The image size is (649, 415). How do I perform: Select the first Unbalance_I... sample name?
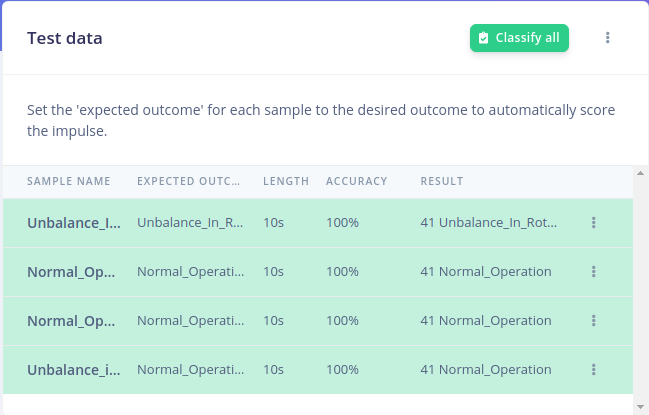[x=74, y=223]
